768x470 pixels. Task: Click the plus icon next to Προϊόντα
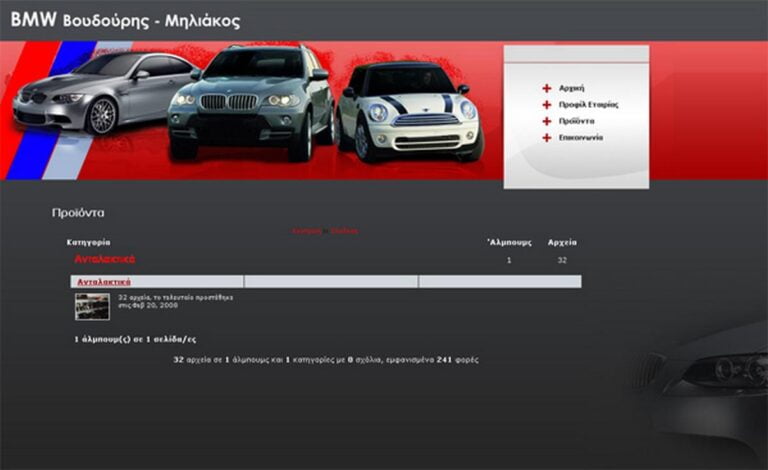pos(547,121)
